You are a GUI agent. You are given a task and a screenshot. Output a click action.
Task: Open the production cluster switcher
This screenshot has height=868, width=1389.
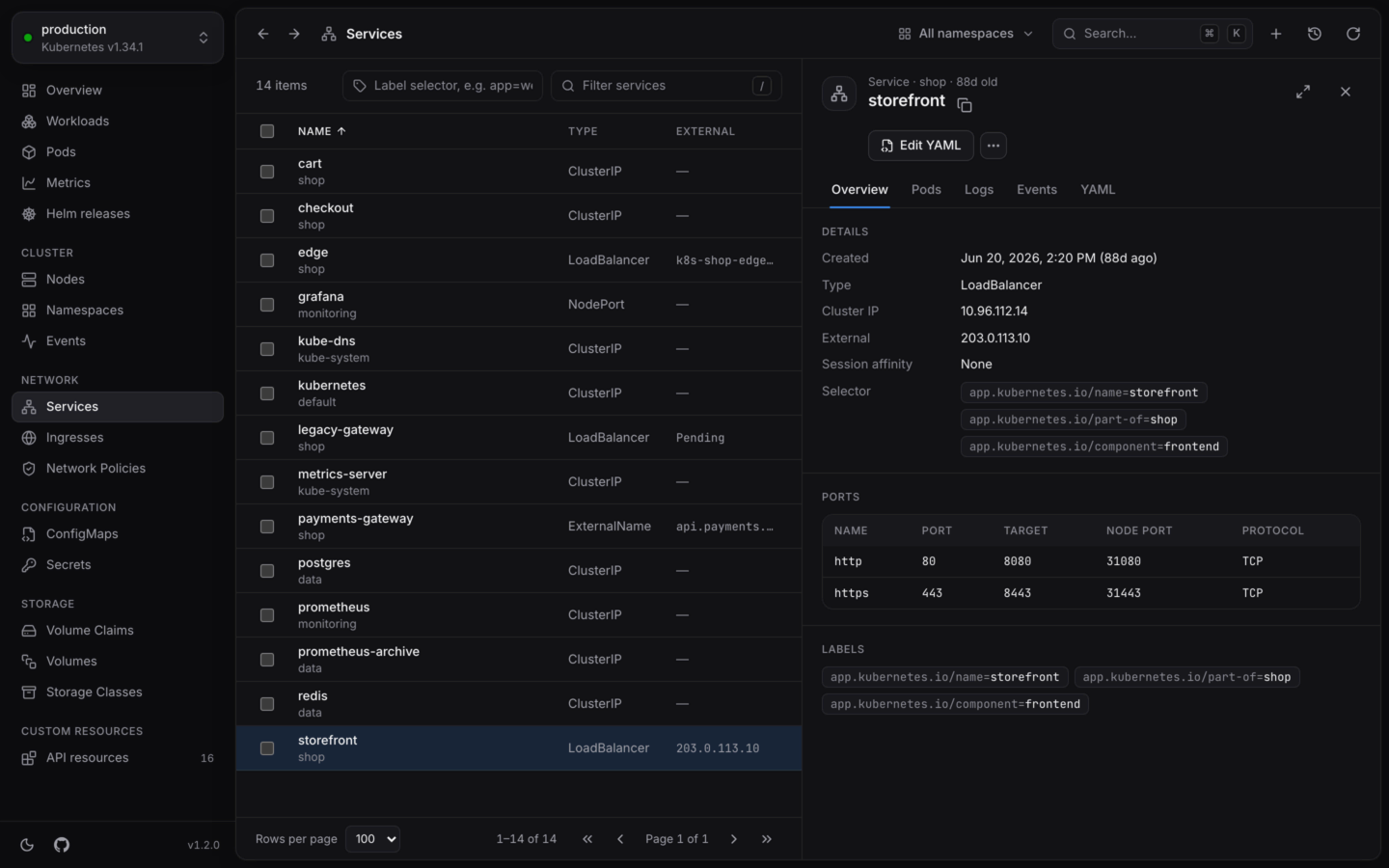(x=118, y=38)
